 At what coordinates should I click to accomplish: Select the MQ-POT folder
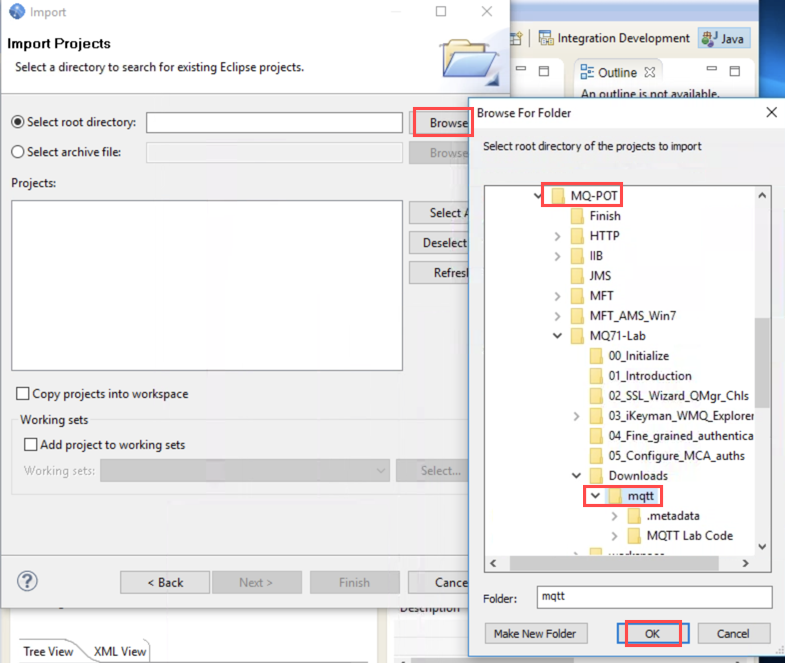click(x=594, y=195)
